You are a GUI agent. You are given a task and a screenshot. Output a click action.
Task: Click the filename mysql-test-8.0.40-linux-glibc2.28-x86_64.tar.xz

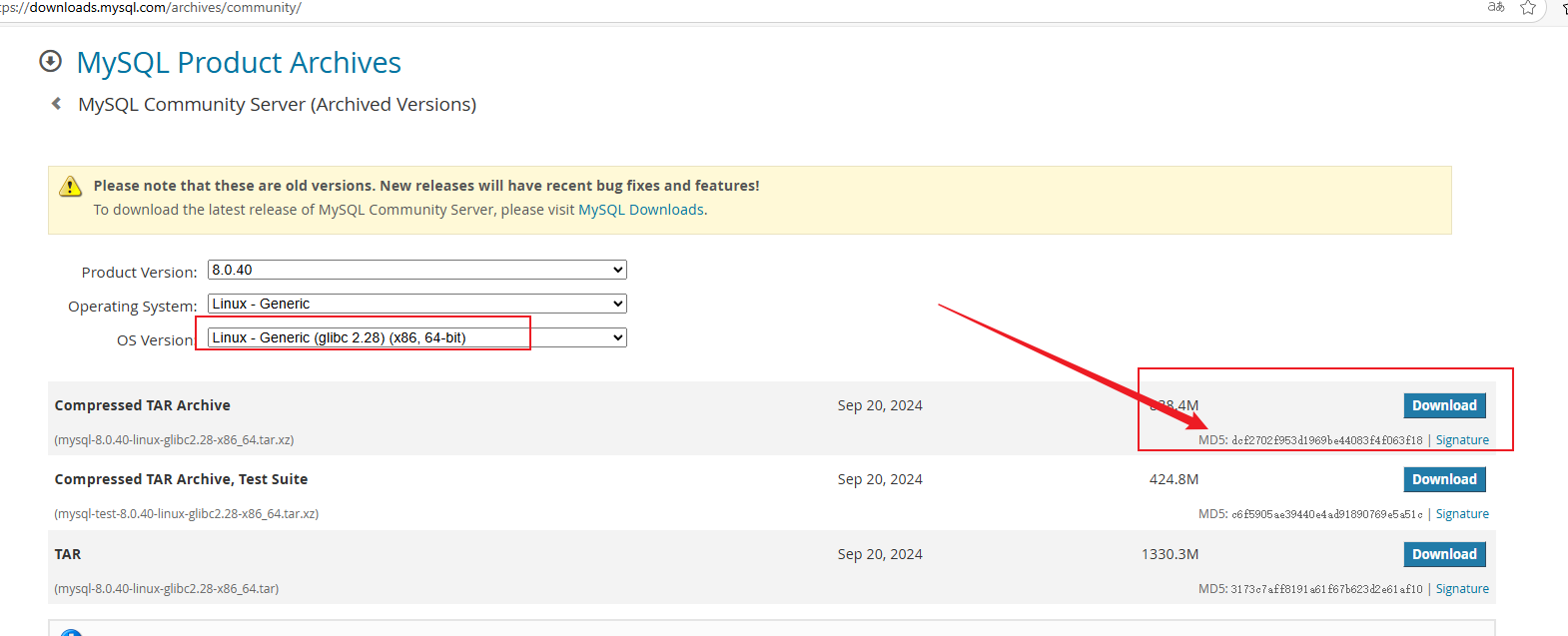(x=186, y=514)
